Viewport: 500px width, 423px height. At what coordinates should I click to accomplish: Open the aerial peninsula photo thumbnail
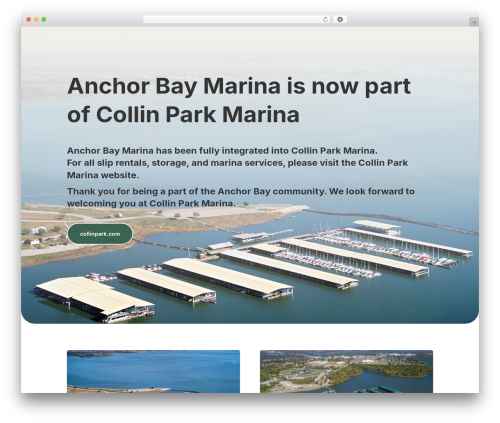click(x=346, y=371)
